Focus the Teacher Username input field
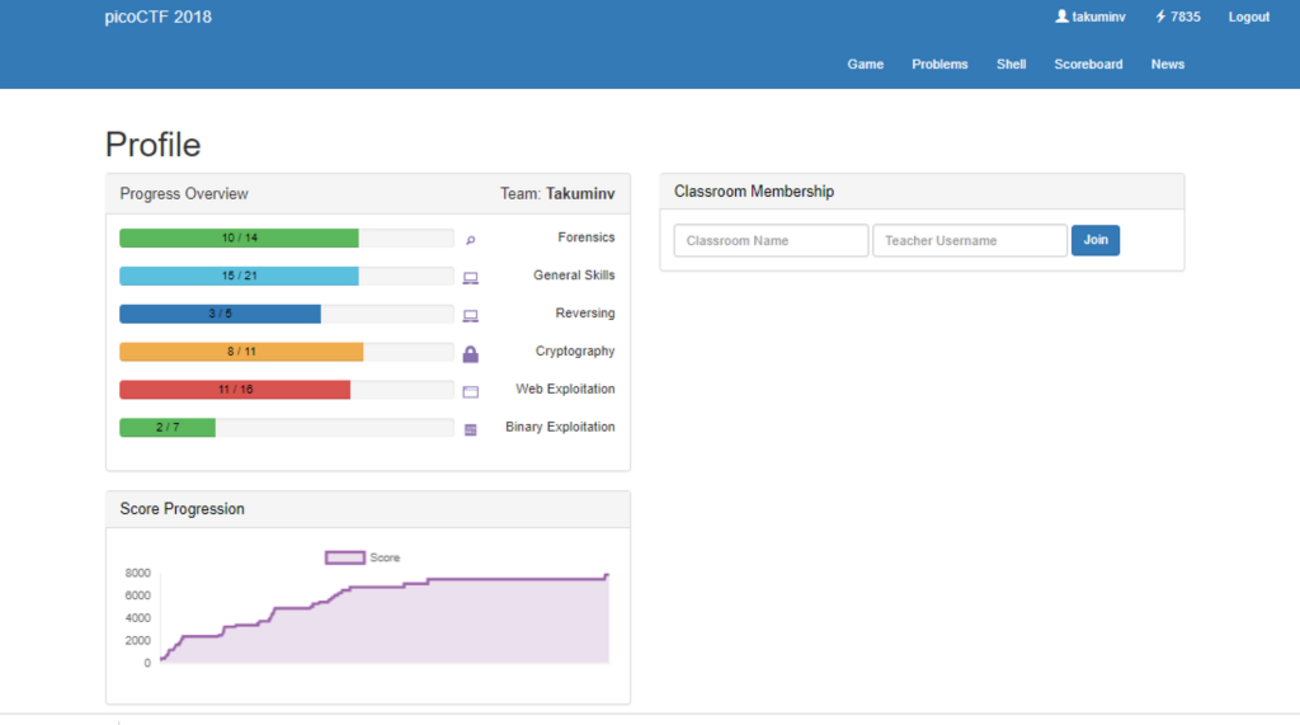This screenshot has width=1300, height=725. point(969,241)
